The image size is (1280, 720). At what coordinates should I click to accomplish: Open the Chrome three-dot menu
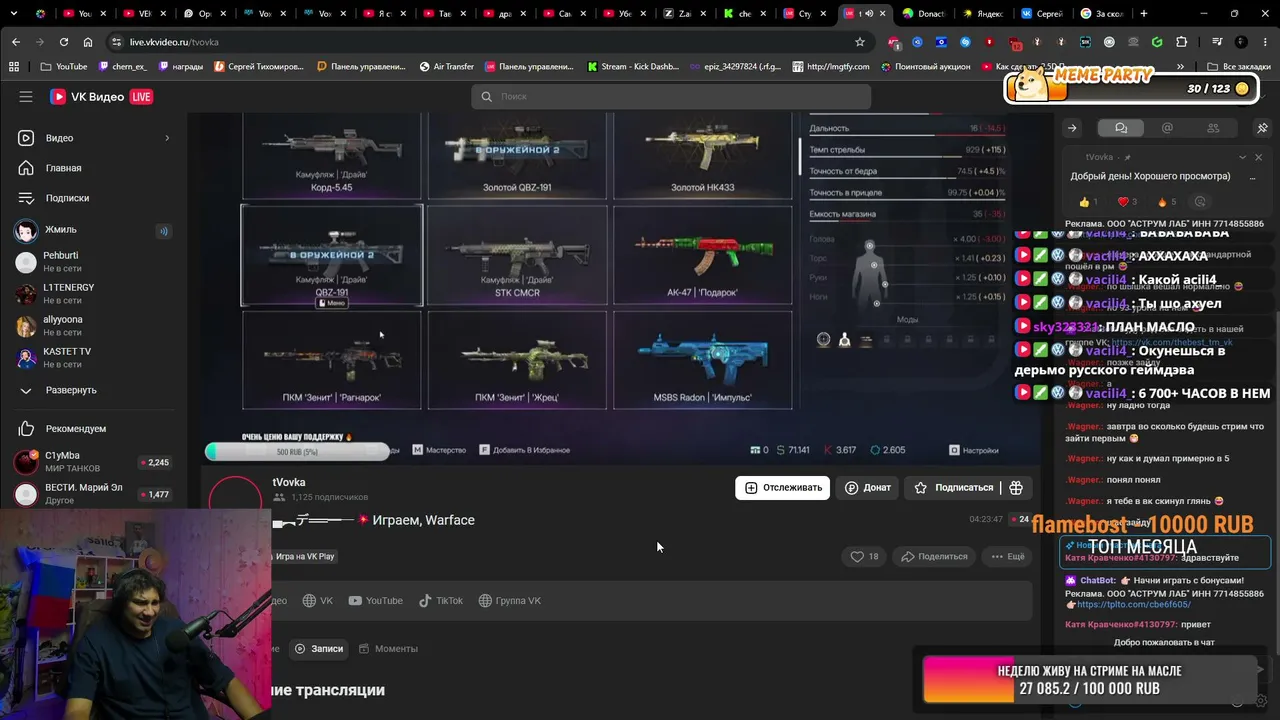point(1264,42)
